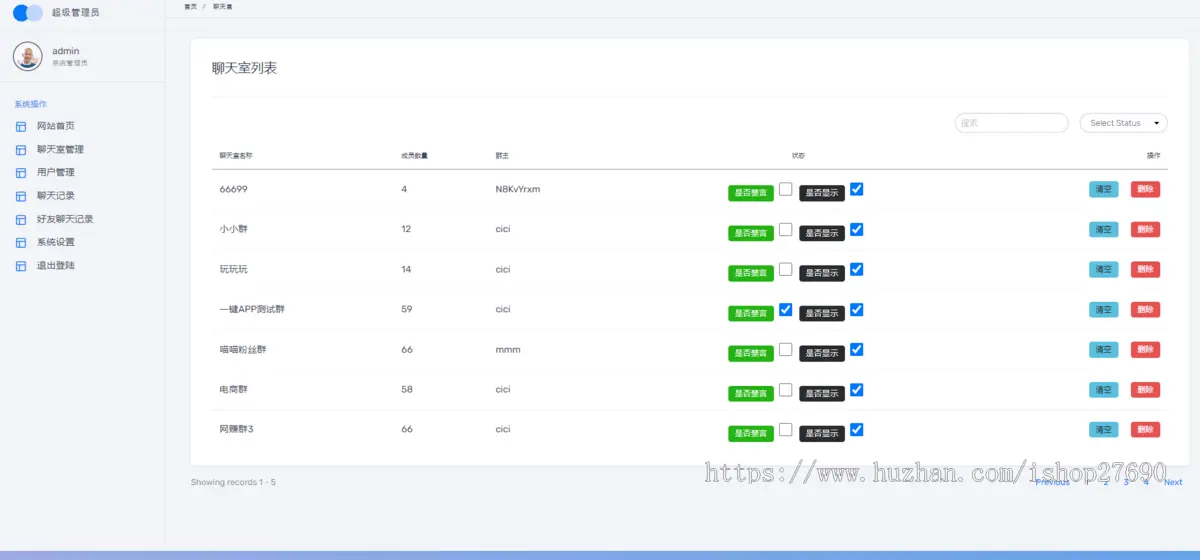Screen dimensions: 1200x560
Task: Click the icon beside 网站首页
Action: [21, 126]
